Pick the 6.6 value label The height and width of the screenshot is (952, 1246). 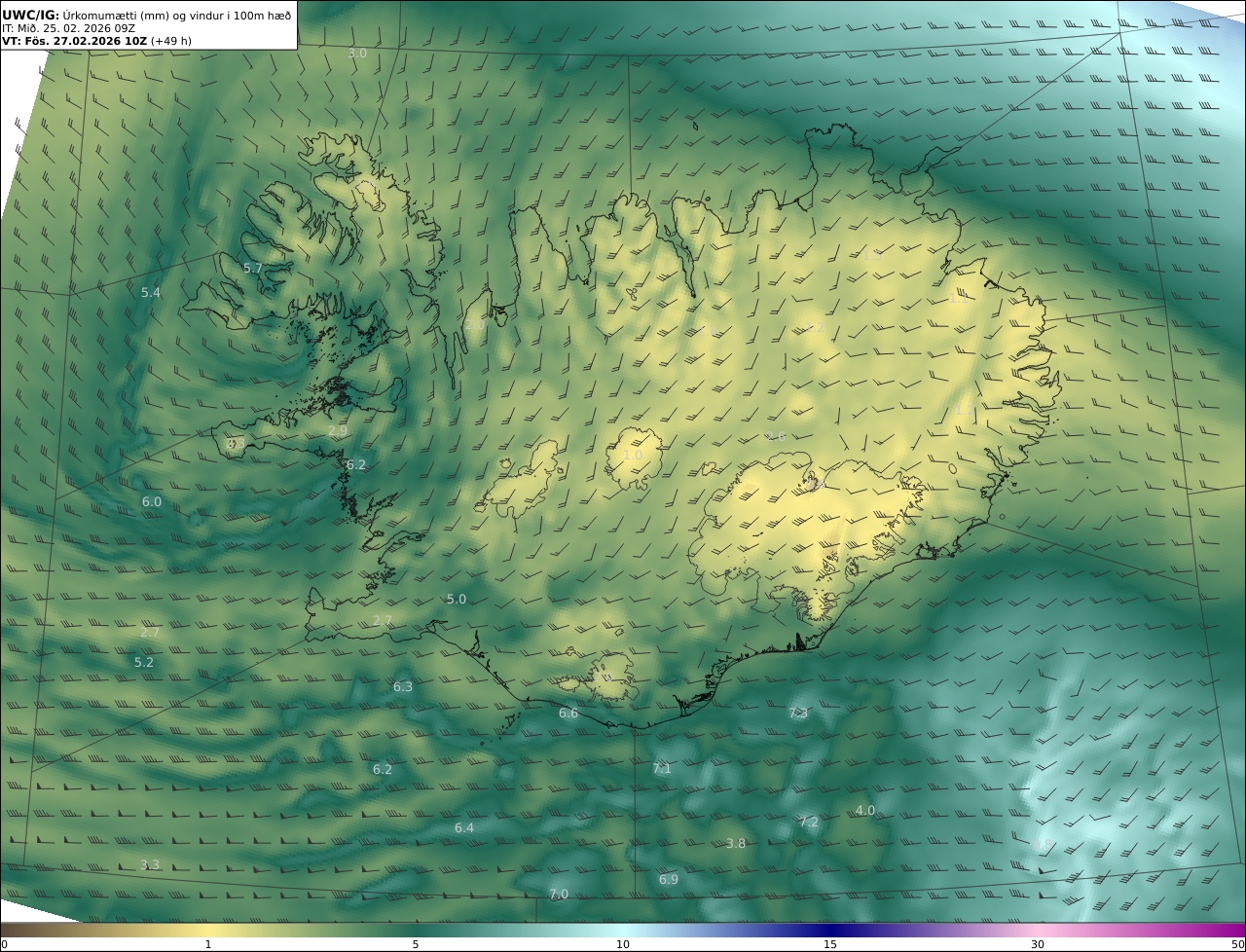coord(568,714)
